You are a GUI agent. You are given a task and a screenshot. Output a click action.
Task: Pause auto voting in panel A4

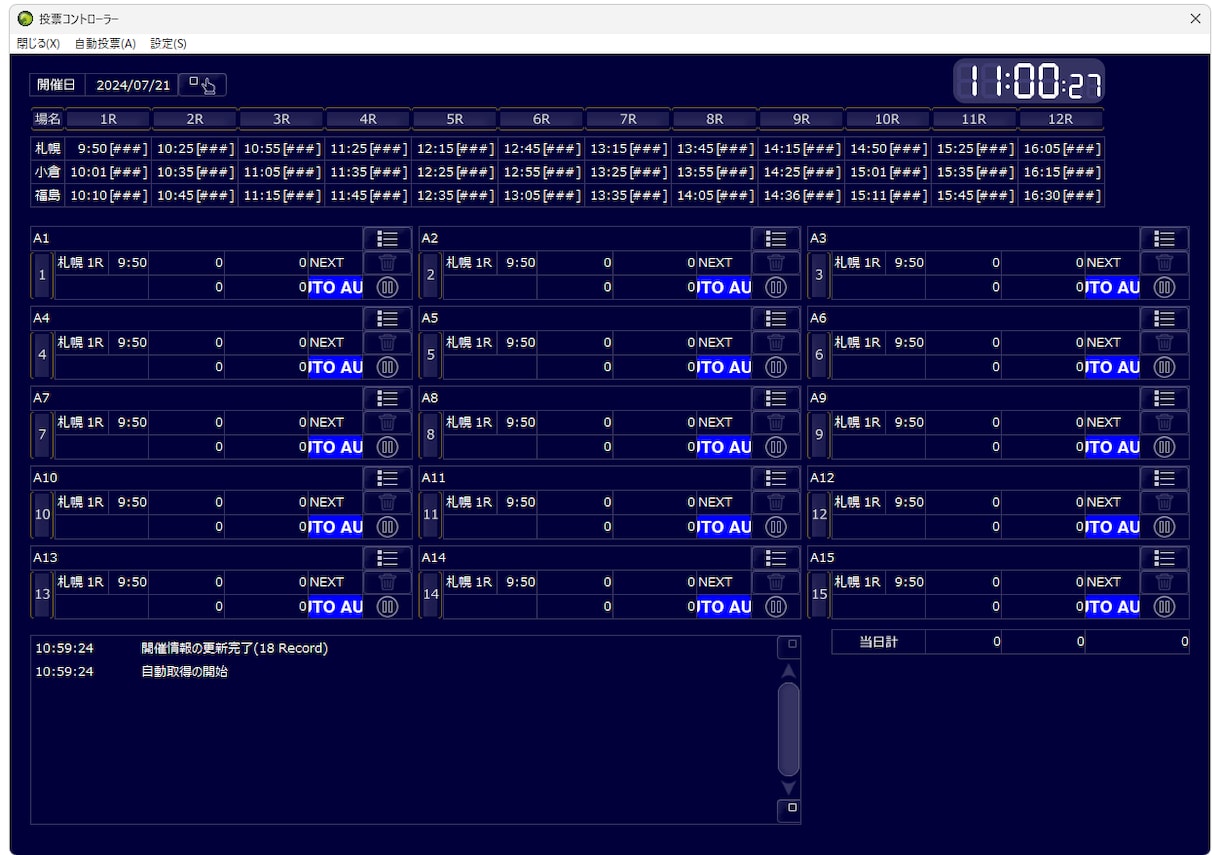387,367
